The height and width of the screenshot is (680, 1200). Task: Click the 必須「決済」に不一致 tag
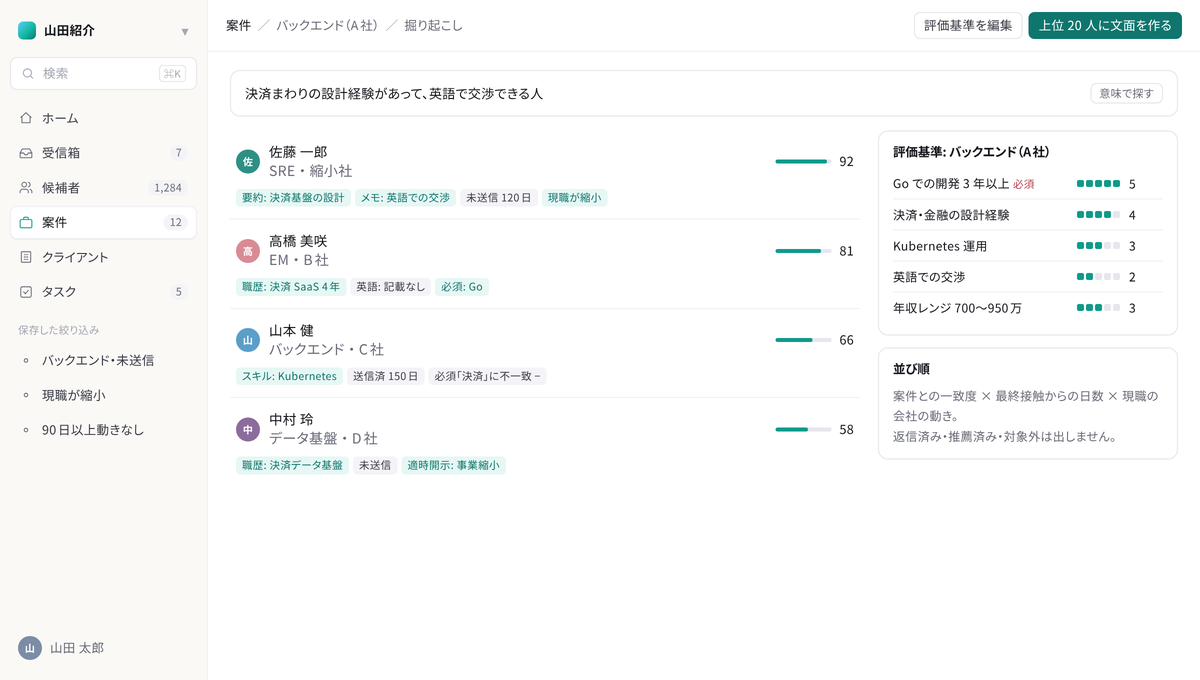click(487, 376)
